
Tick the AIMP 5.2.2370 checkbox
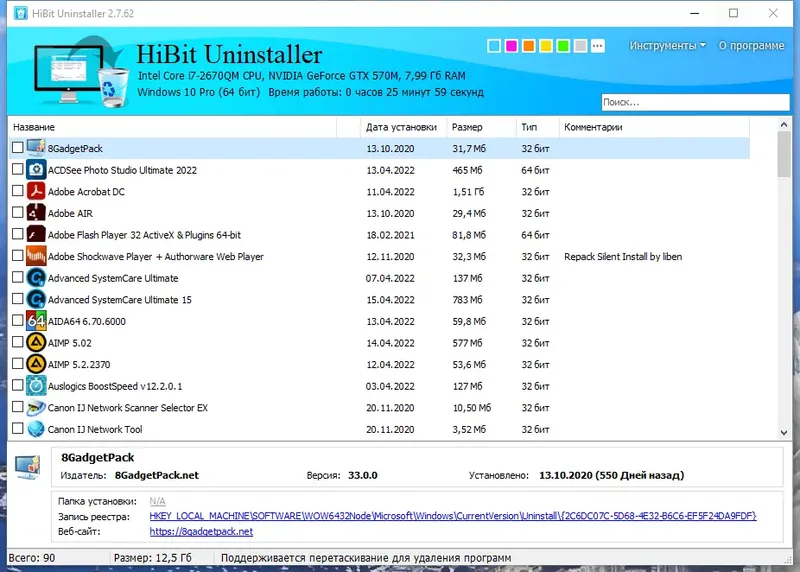point(17,363)
